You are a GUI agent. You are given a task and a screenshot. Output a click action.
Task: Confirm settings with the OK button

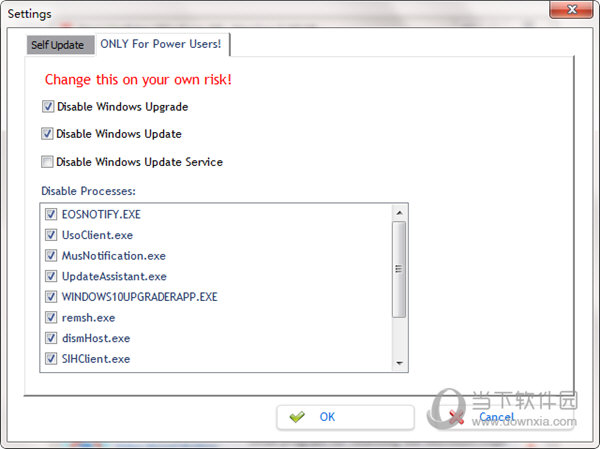(345, 417)
